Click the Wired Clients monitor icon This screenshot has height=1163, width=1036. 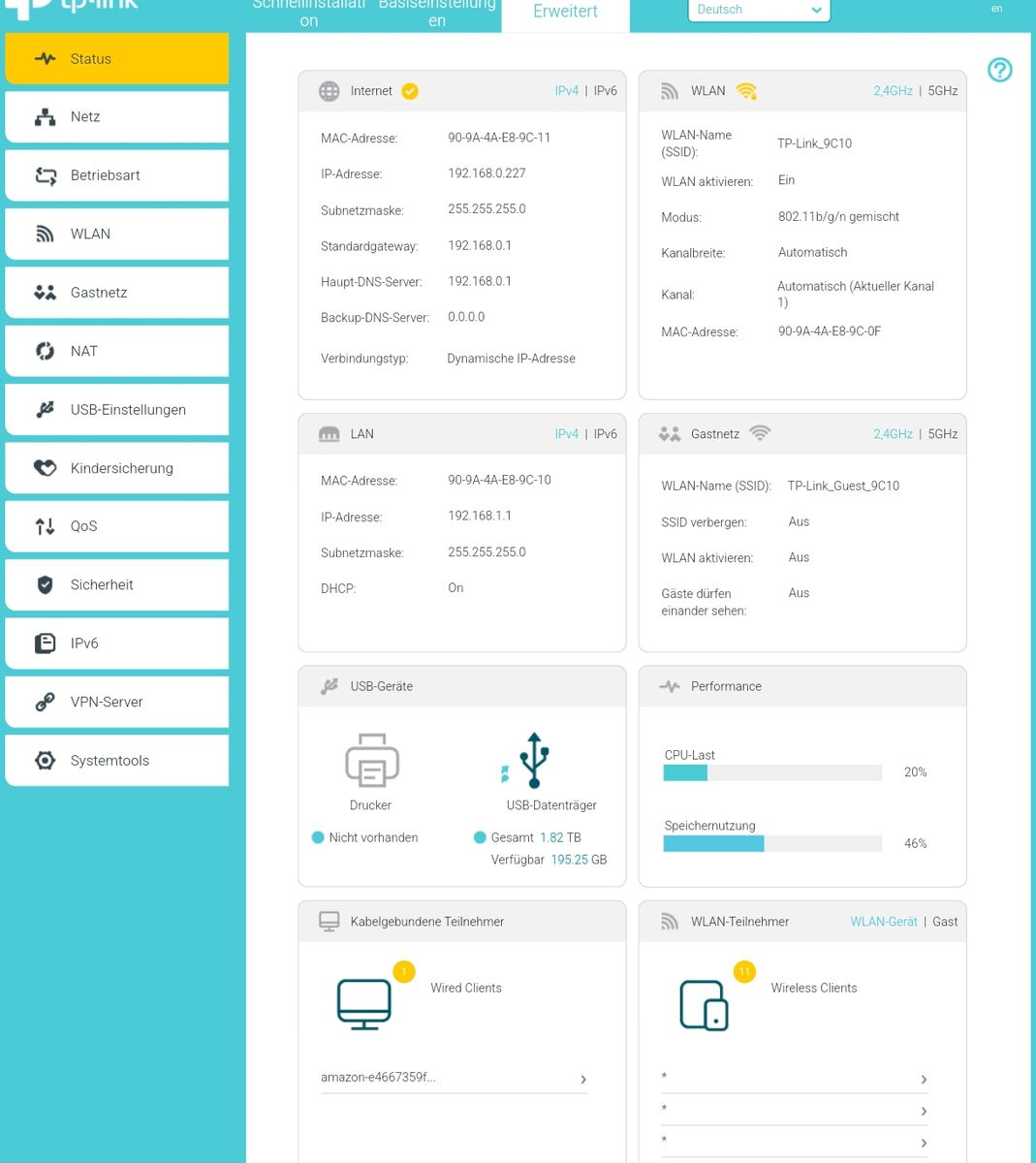pyautogui.click(x=364, y=1004)
